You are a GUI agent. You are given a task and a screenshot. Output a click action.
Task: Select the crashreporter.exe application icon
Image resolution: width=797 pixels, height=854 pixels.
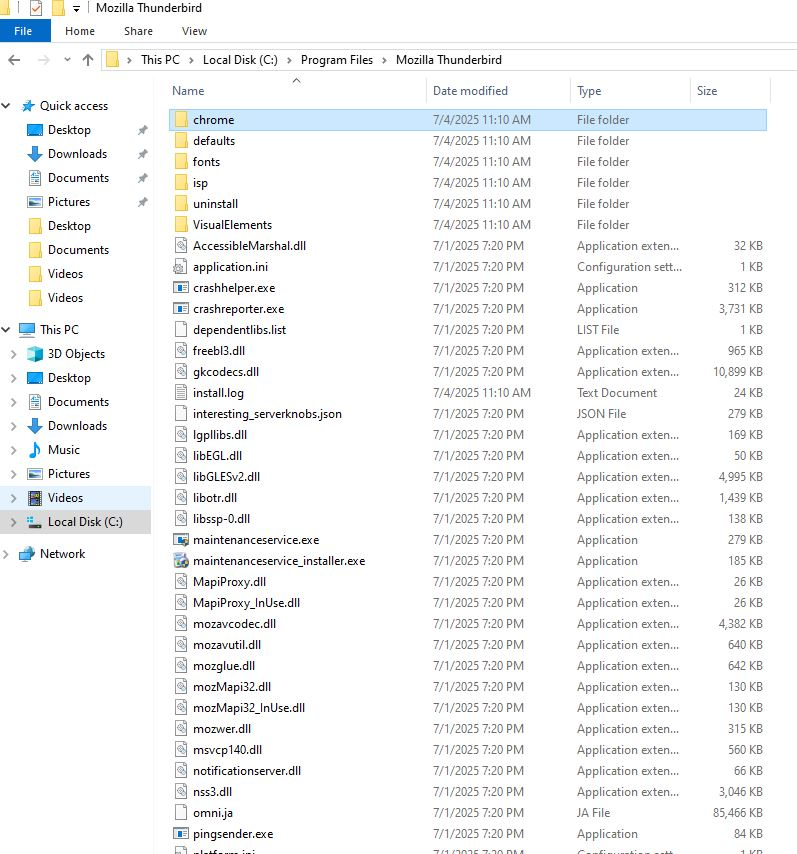pyautogui.click(x=181, y=309)
